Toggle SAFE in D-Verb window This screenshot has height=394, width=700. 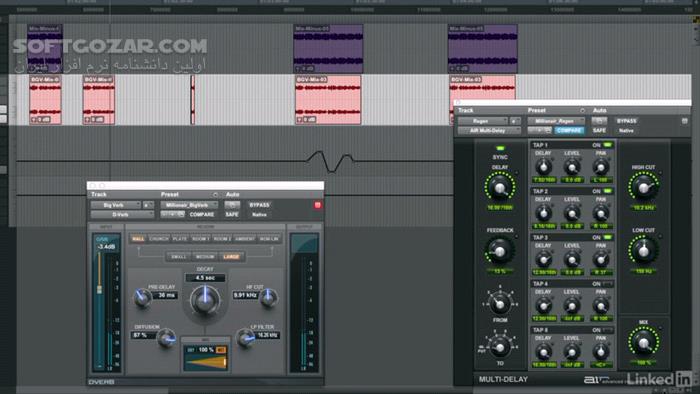click(x=232, y=215)
